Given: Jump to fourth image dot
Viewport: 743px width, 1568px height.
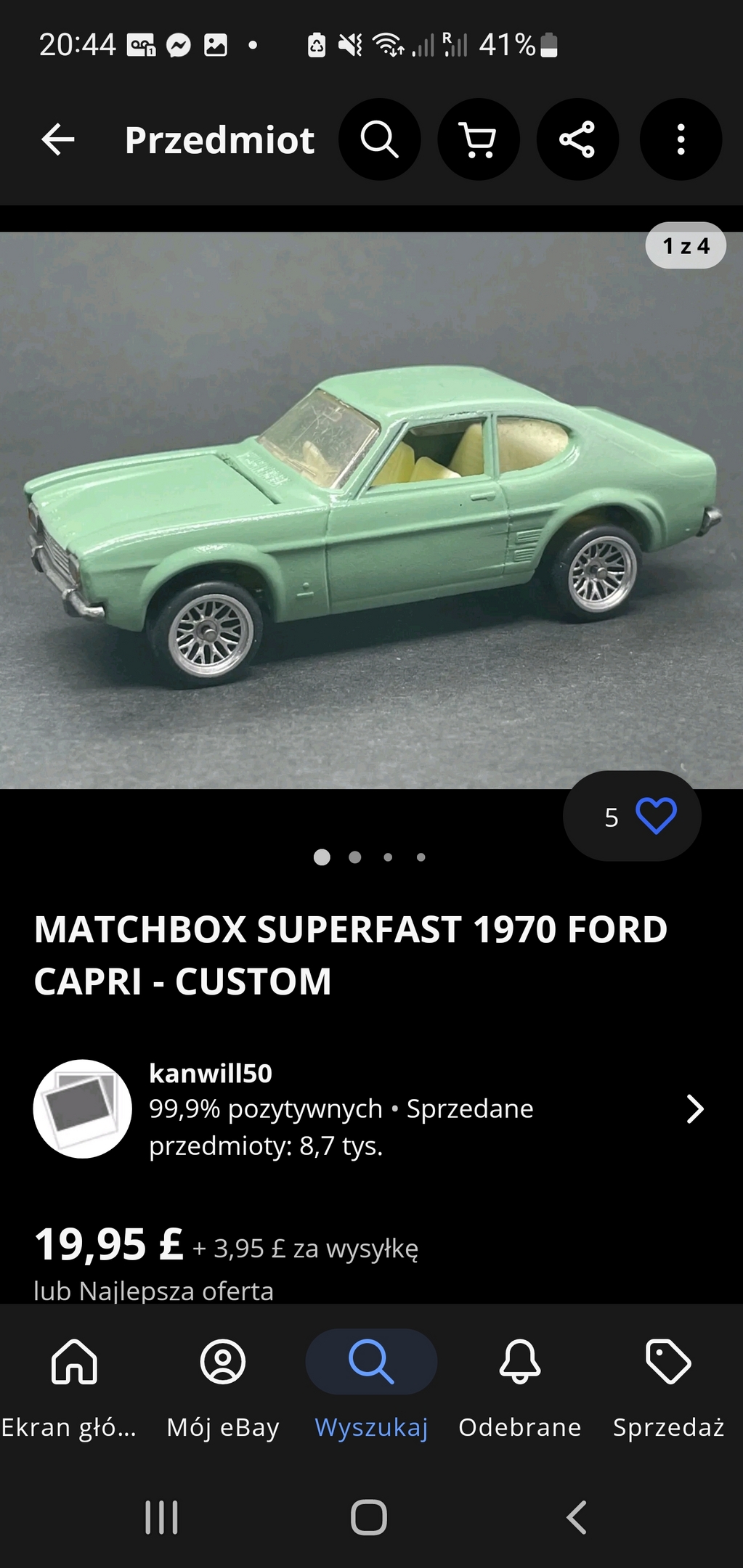Looking at the screenshot, I should coord(421,857).
